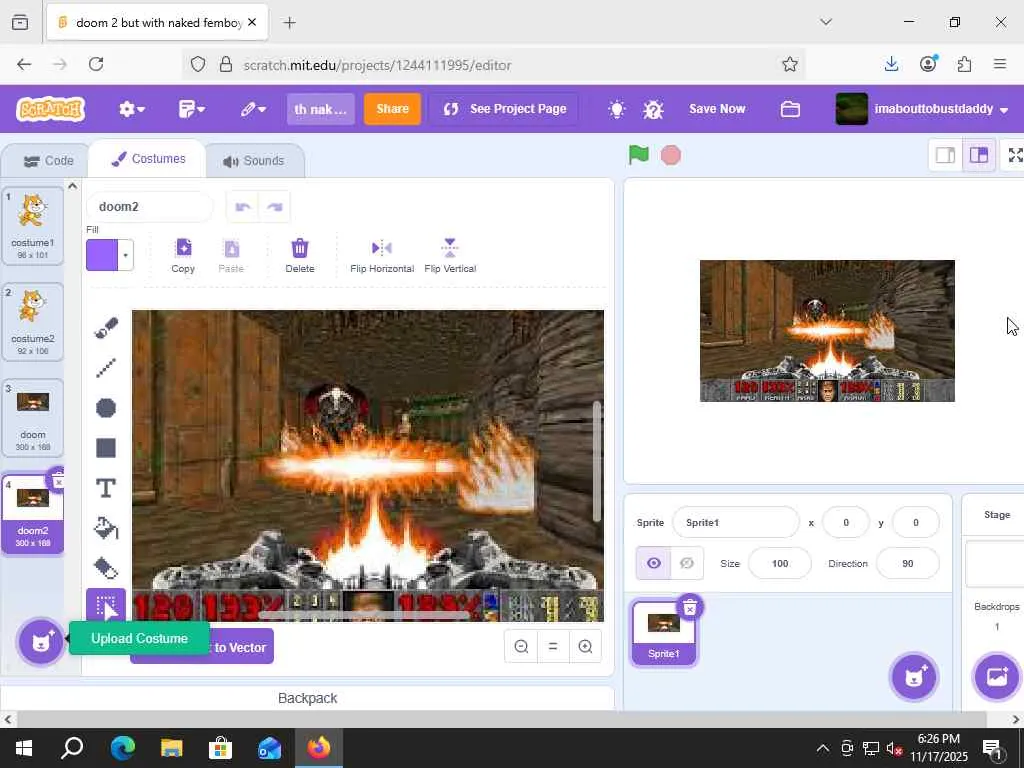Click the green flag to run
The width and height of the screenshot is (1024, 768).
click(x=639, y=155)
